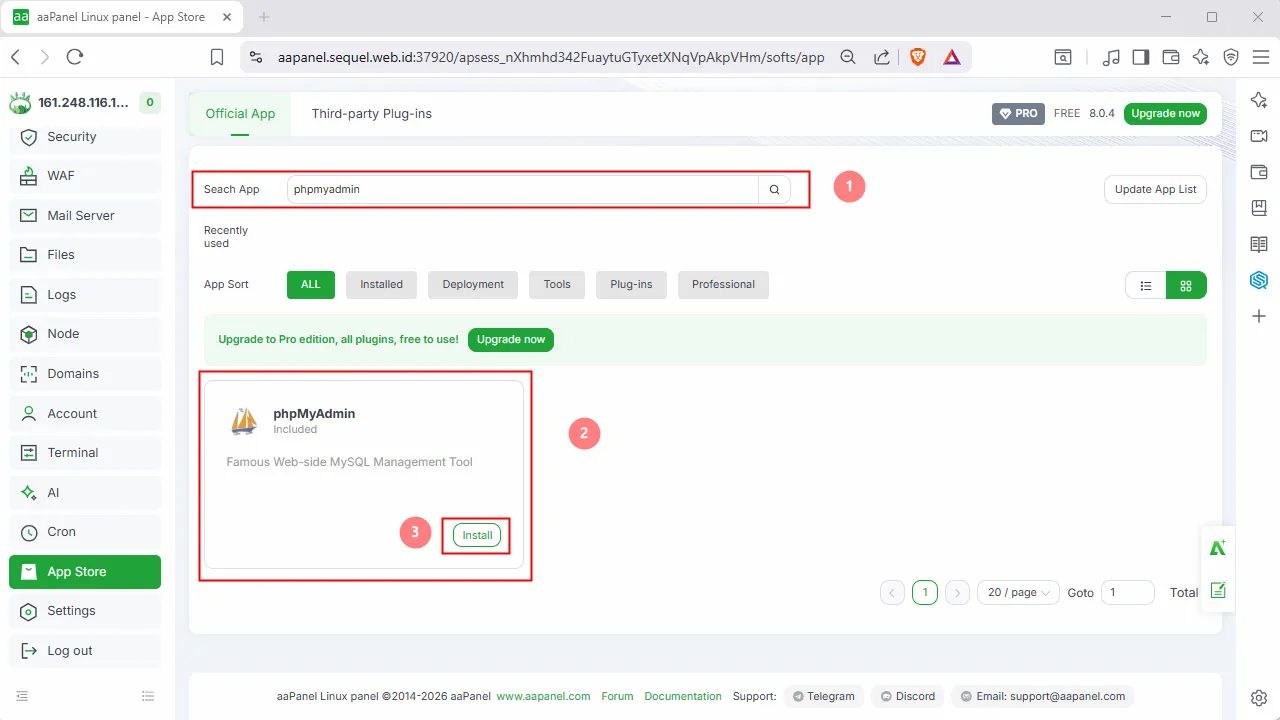Open the 20 / page dropdown

tap(1018, 593)
